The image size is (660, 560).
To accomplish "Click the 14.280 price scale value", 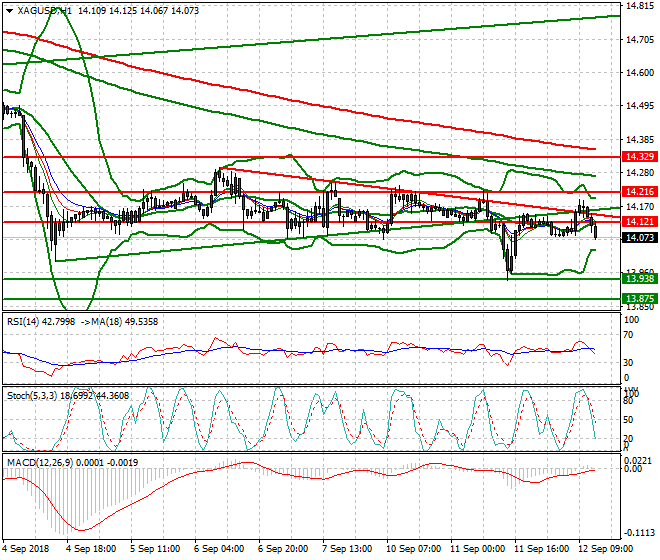I will click(x=640, y=173).
